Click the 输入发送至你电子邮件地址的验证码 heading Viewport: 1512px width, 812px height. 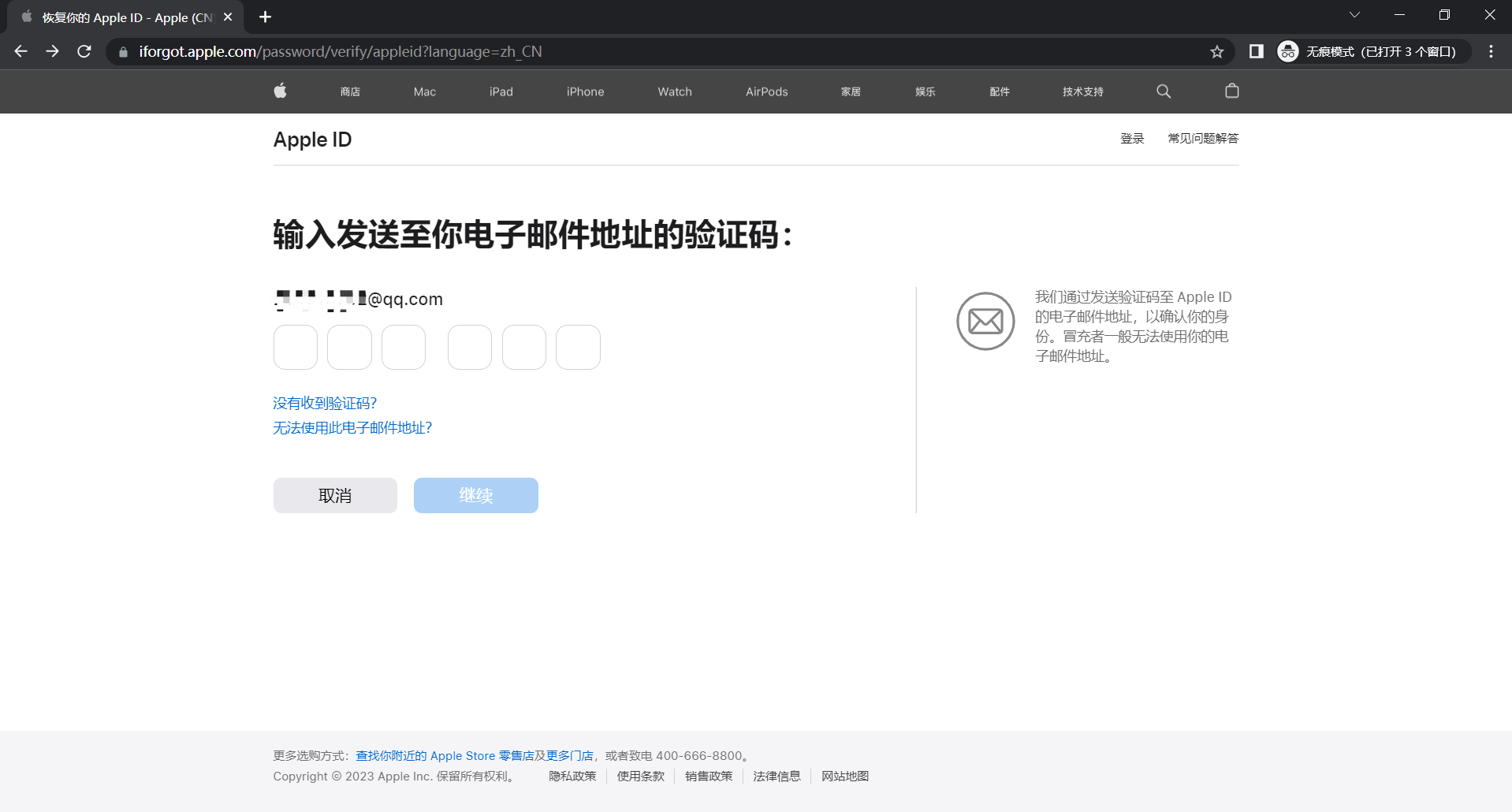point(532,235)
